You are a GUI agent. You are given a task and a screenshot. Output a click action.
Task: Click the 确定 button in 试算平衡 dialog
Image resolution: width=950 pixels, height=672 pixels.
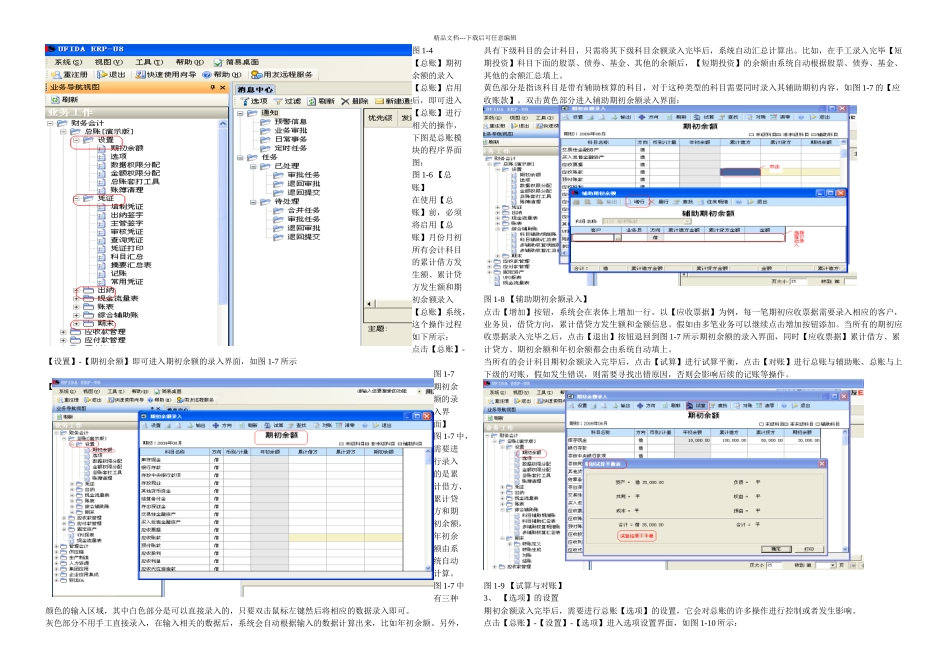coord(774,549)
